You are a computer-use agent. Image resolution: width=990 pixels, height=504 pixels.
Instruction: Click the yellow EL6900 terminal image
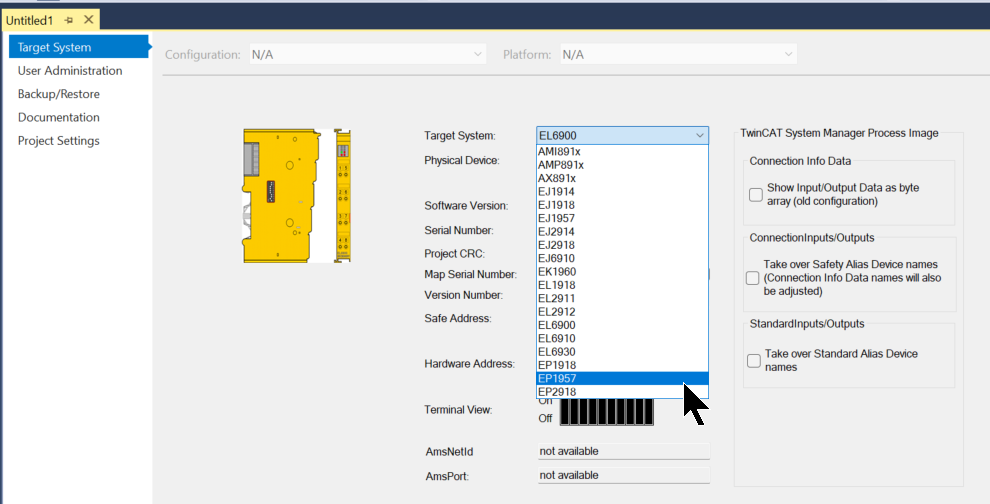[297, 196]
